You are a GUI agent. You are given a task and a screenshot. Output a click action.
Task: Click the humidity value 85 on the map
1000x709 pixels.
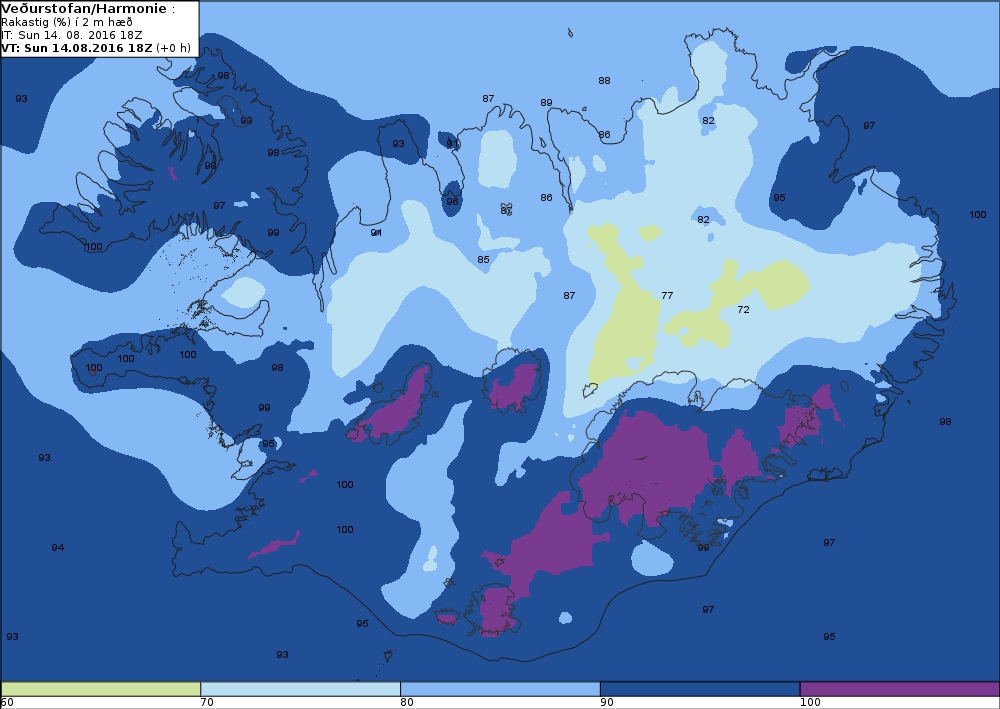pos(483,259)
